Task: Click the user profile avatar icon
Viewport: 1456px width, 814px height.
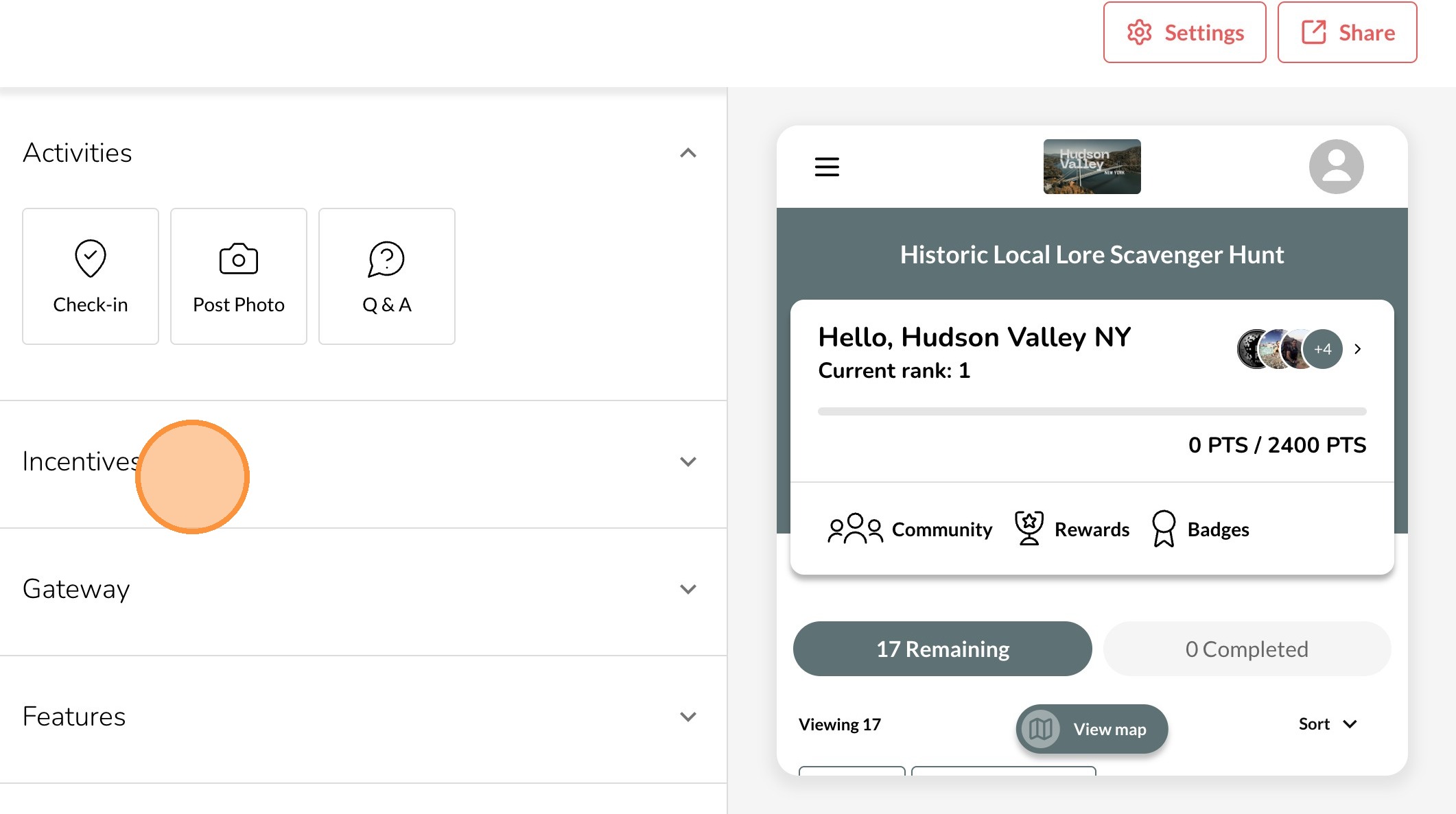Action: pyautogui.click(x=1336, y=167)
